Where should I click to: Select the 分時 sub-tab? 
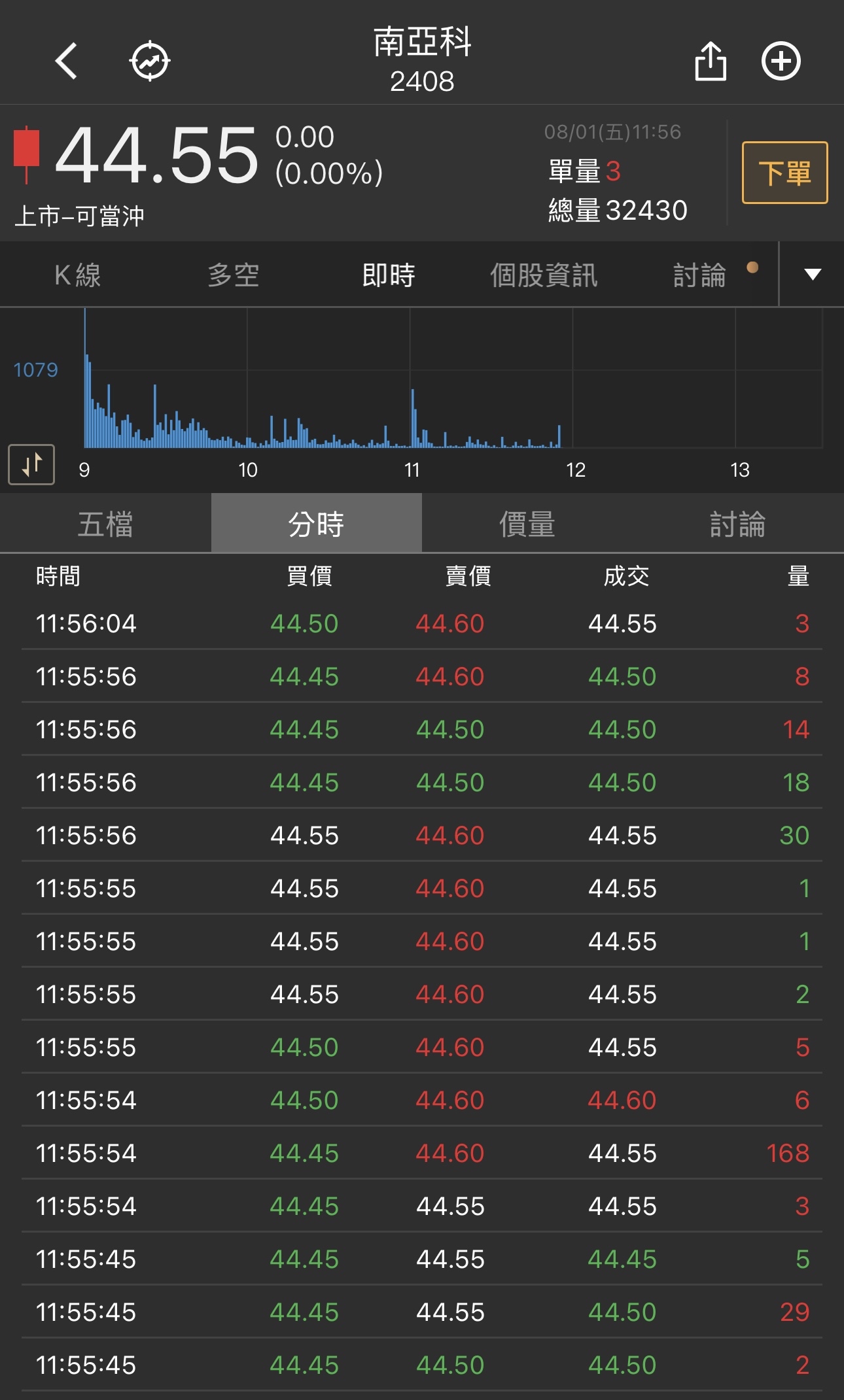(x=317, y=524)
